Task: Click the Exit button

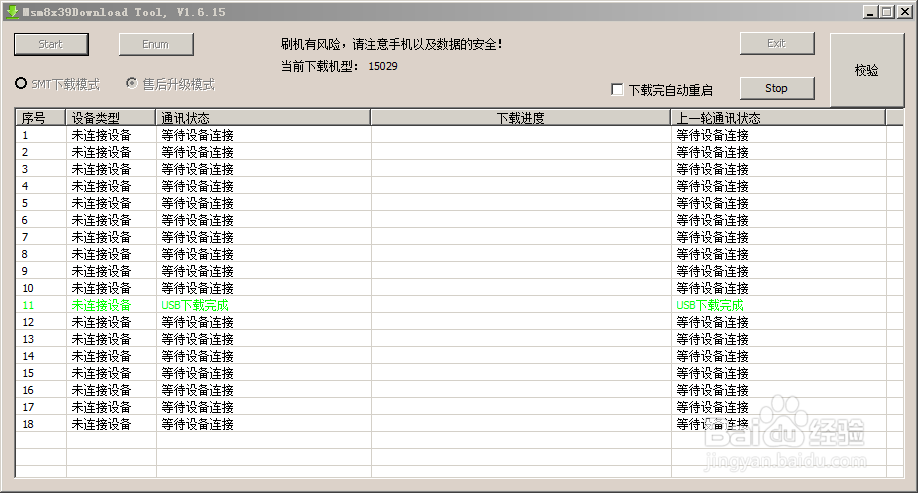Action: (x=777, y=43)
